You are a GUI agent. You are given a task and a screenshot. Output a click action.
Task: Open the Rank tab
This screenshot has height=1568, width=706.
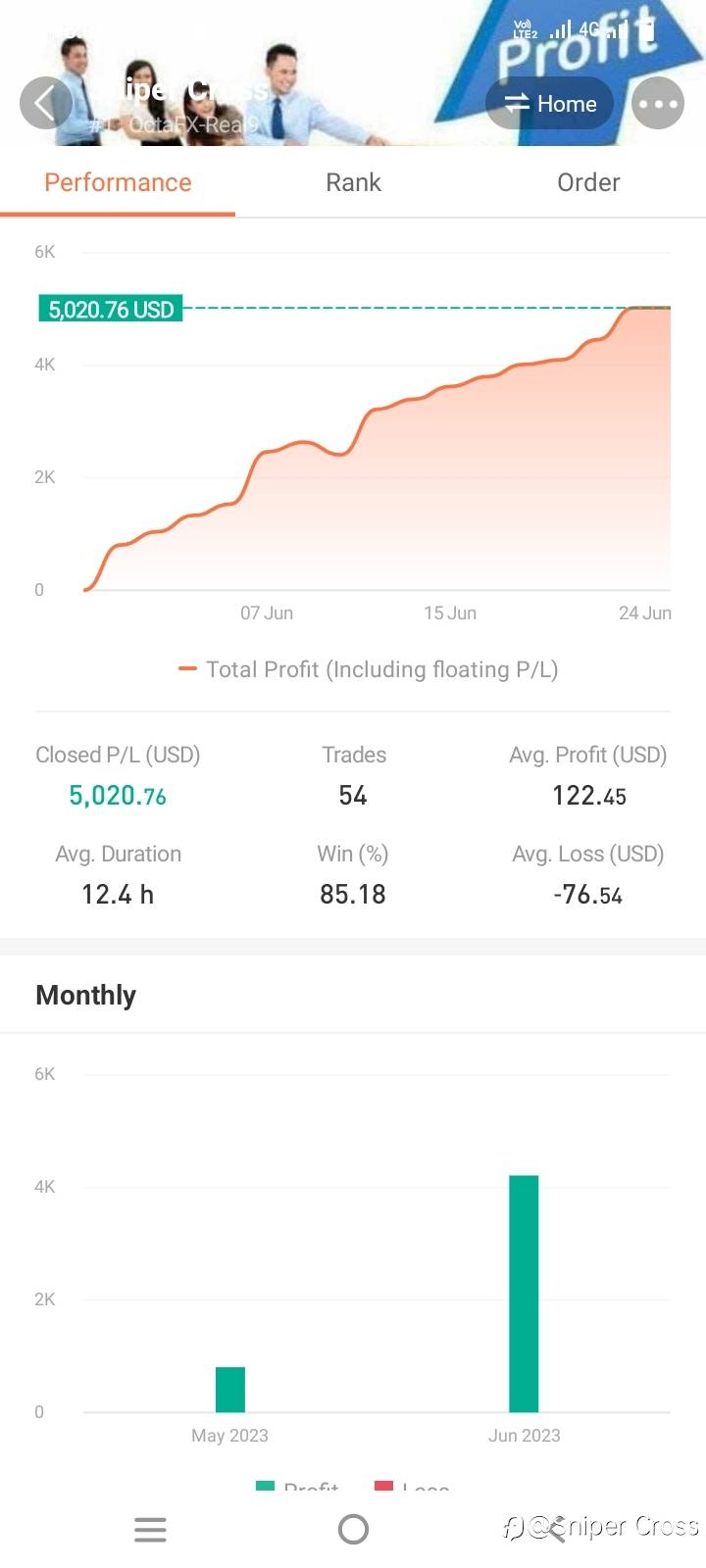pos(353,182)
